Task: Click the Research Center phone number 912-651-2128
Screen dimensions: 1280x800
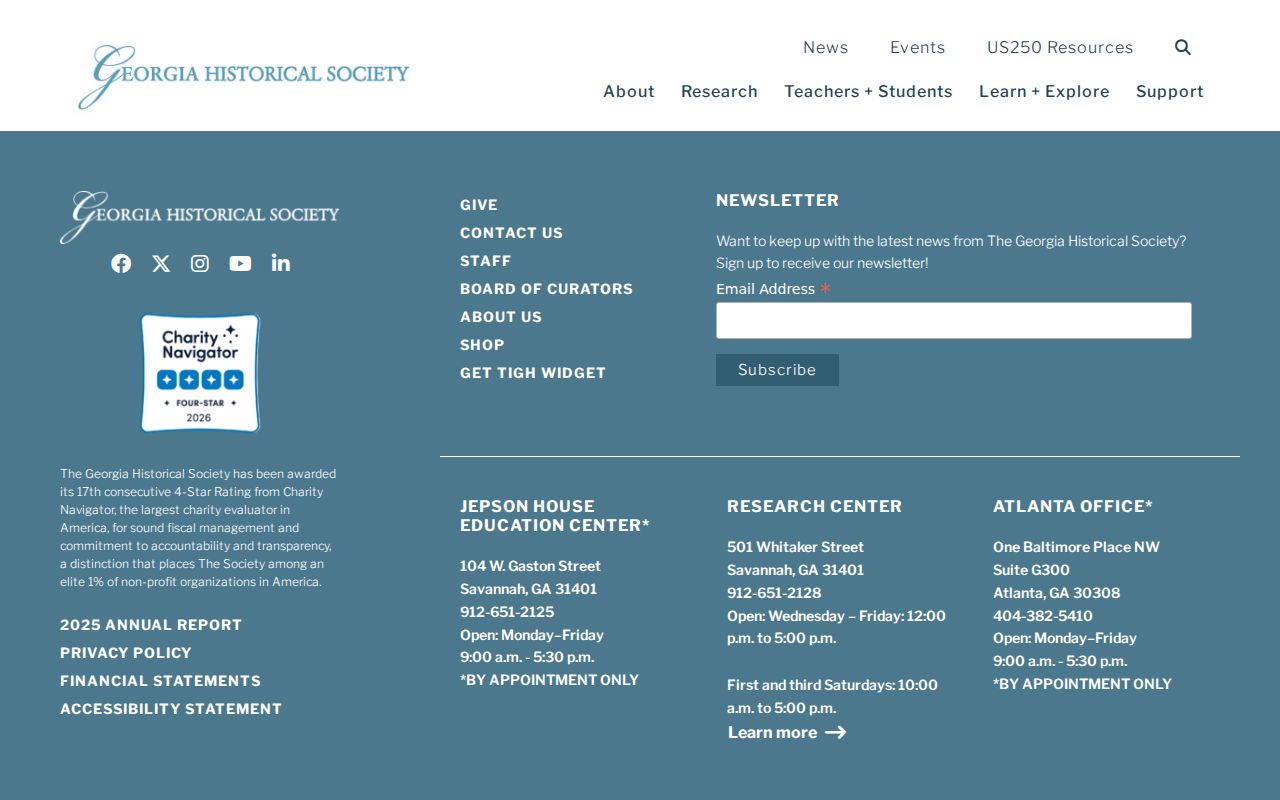Action: click(x=774, y=593)
